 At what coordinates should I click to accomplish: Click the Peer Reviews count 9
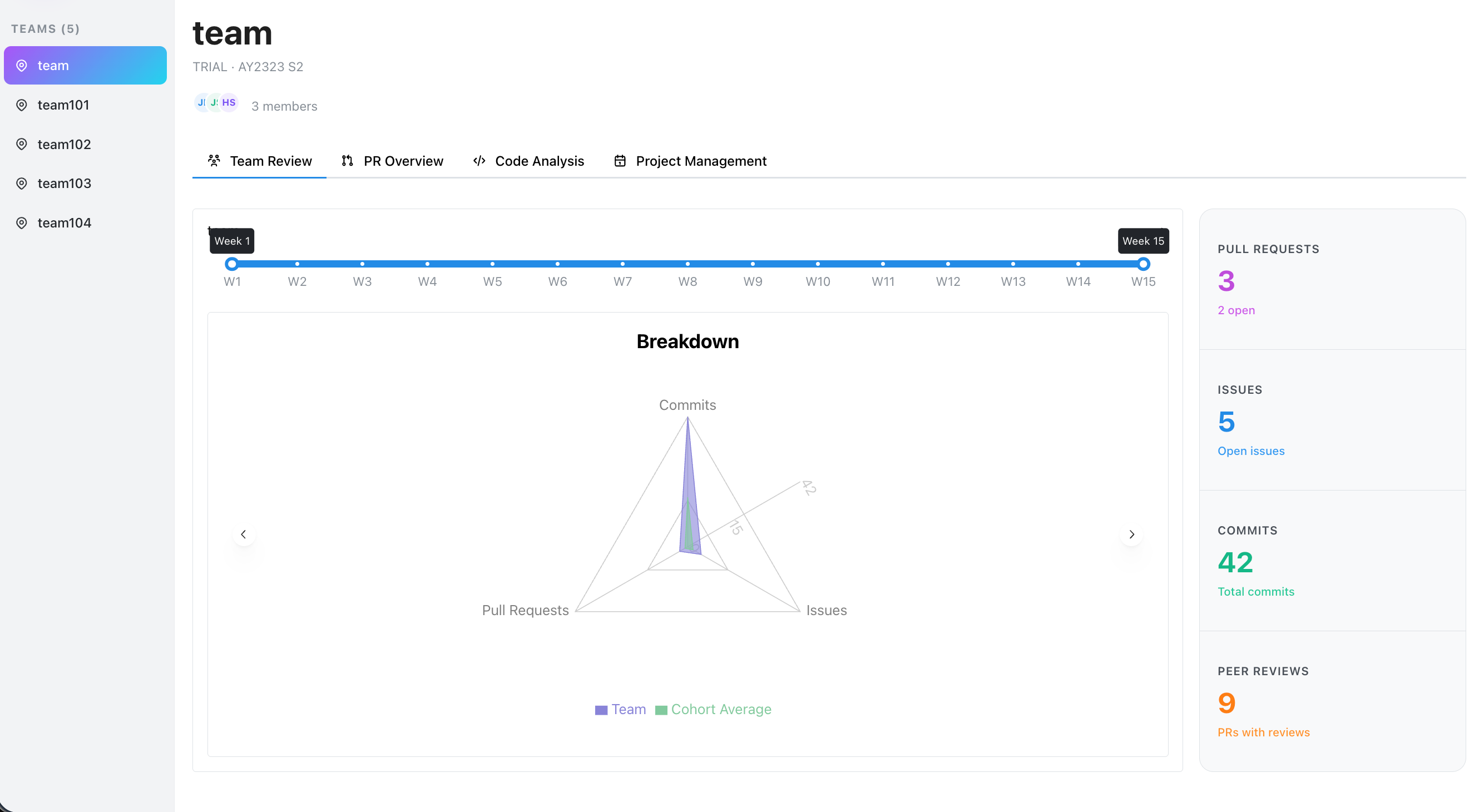(x=1226, y=704)
